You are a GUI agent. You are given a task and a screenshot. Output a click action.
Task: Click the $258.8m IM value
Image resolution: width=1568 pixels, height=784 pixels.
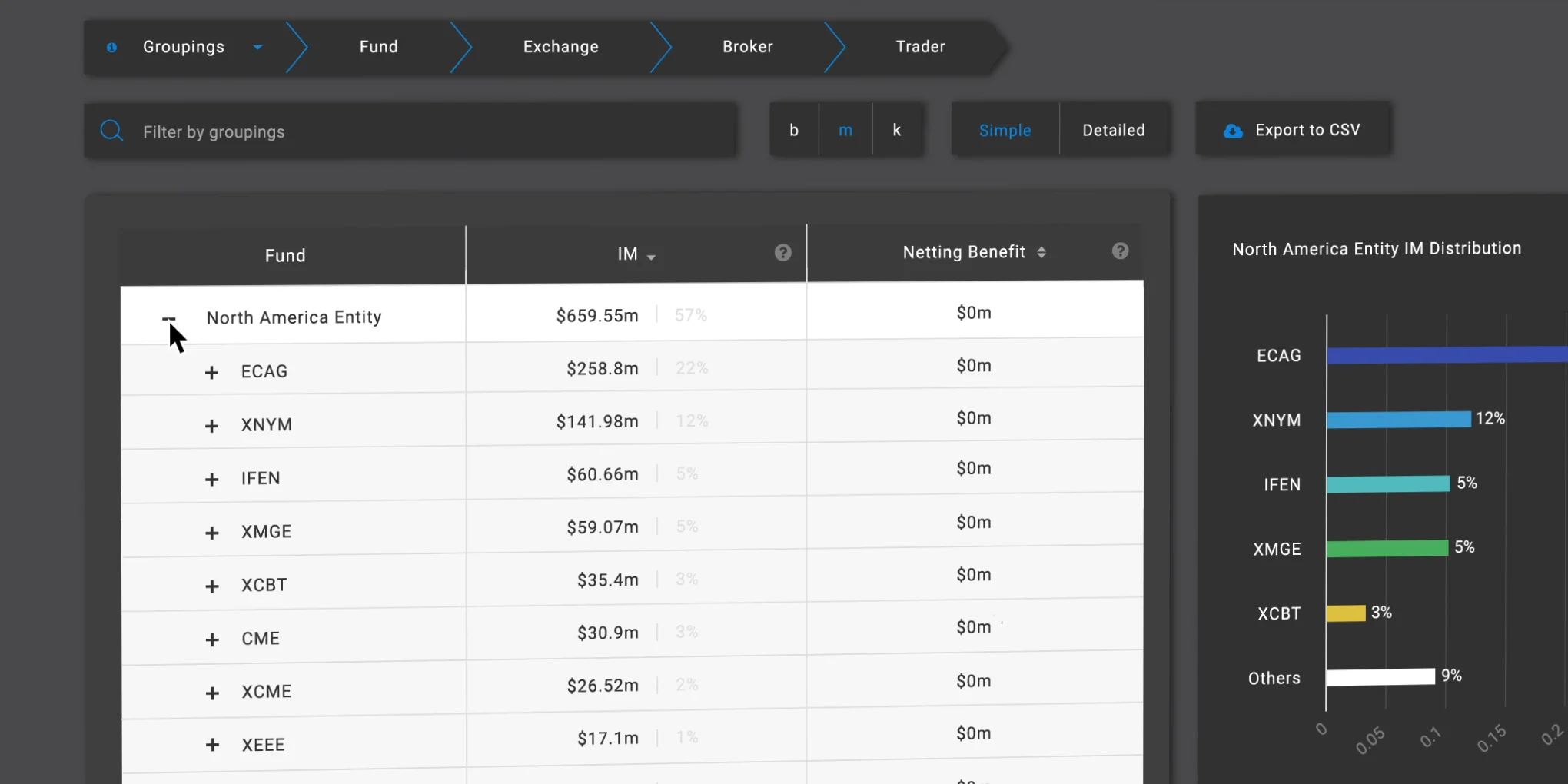pyautogui.click(x=603, y=369)
